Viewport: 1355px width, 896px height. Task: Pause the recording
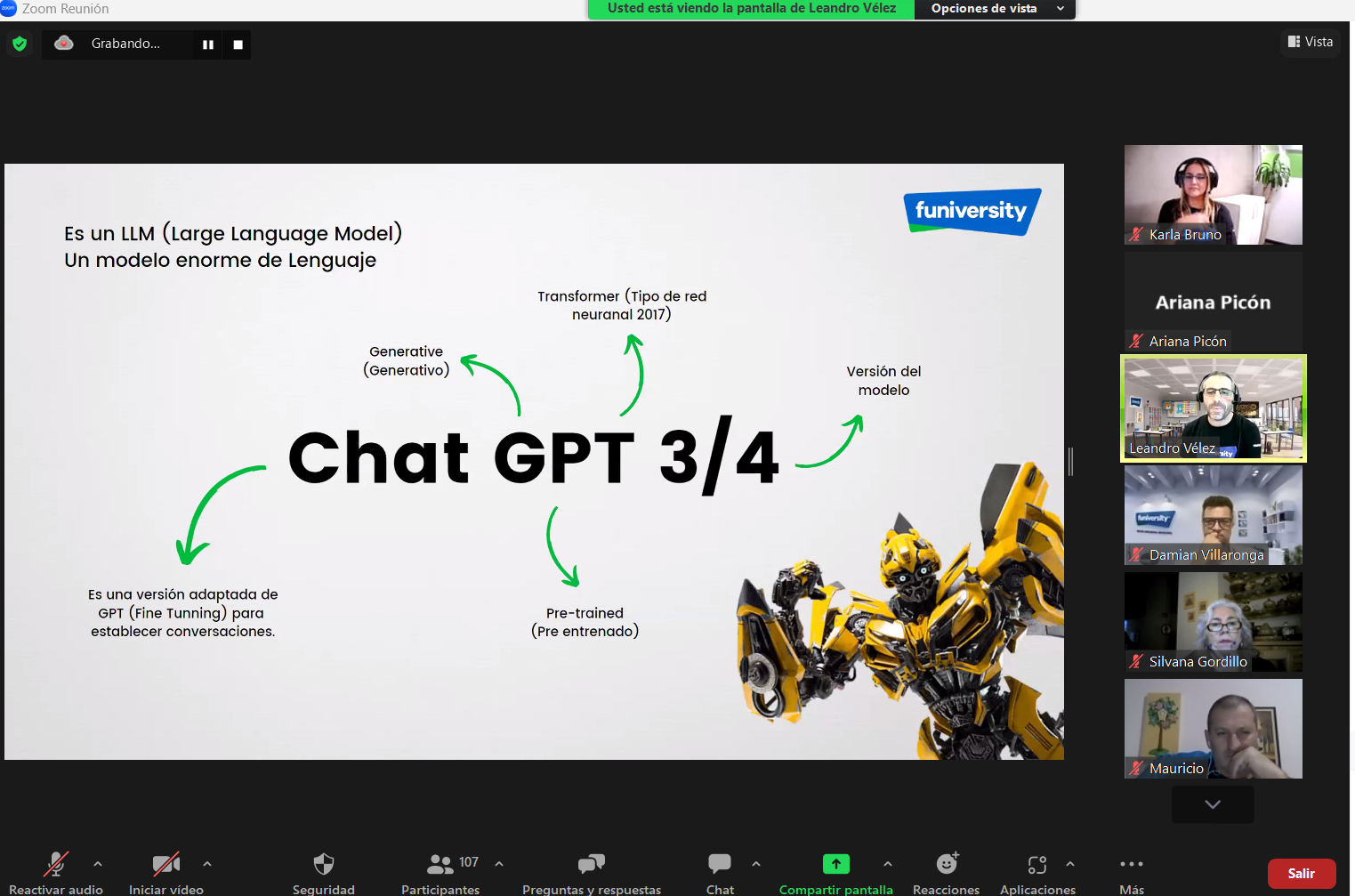208,44
